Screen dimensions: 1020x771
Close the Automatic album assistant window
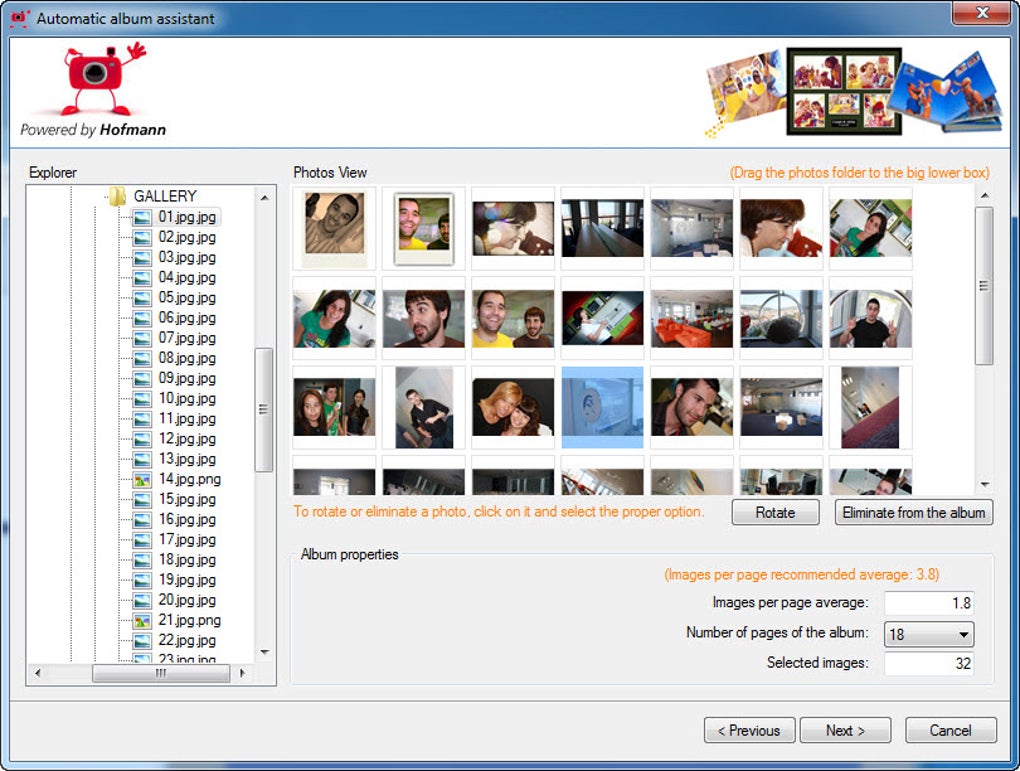(982, 13)
